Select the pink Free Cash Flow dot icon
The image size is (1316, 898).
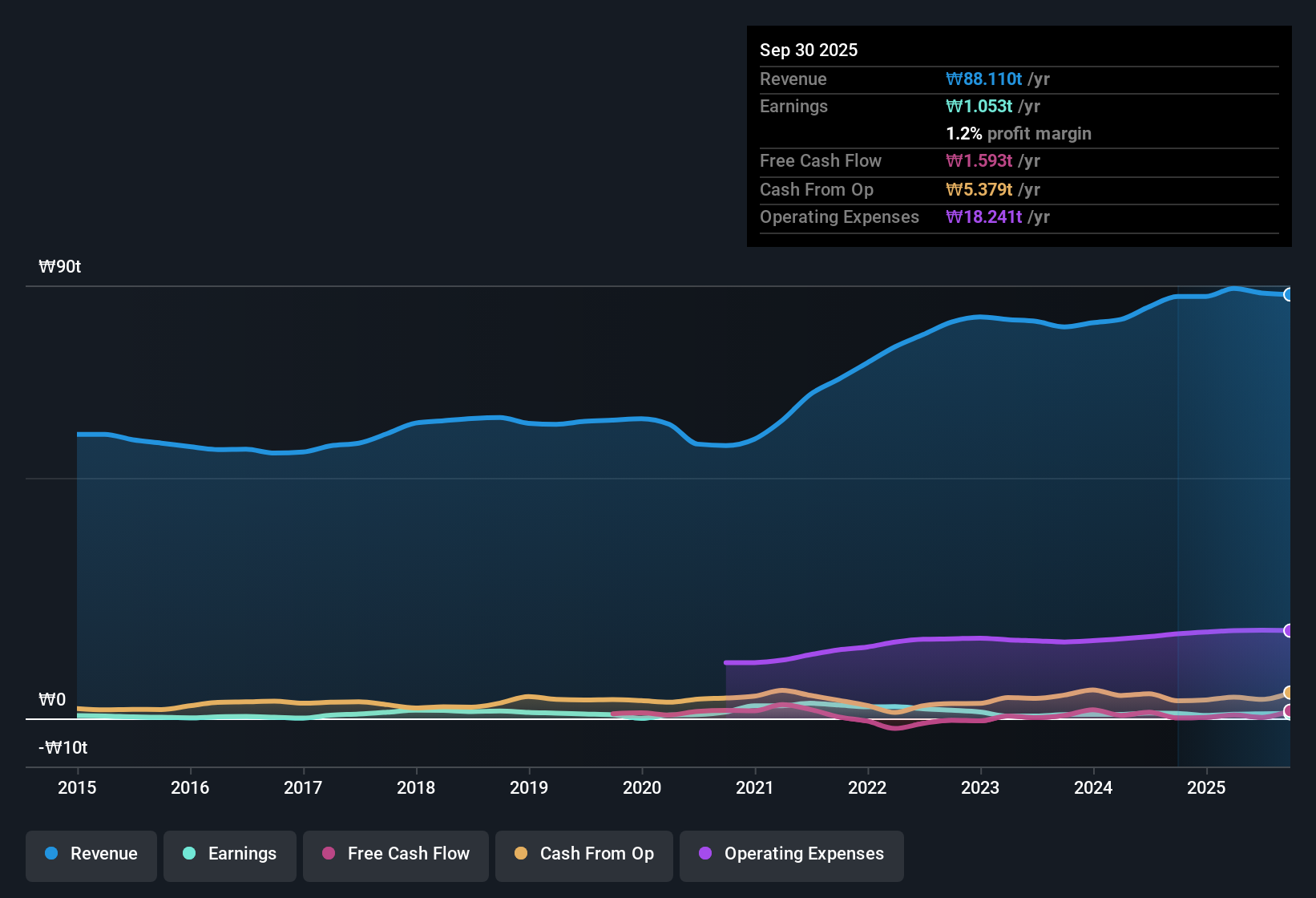click(x=328, y=854)
